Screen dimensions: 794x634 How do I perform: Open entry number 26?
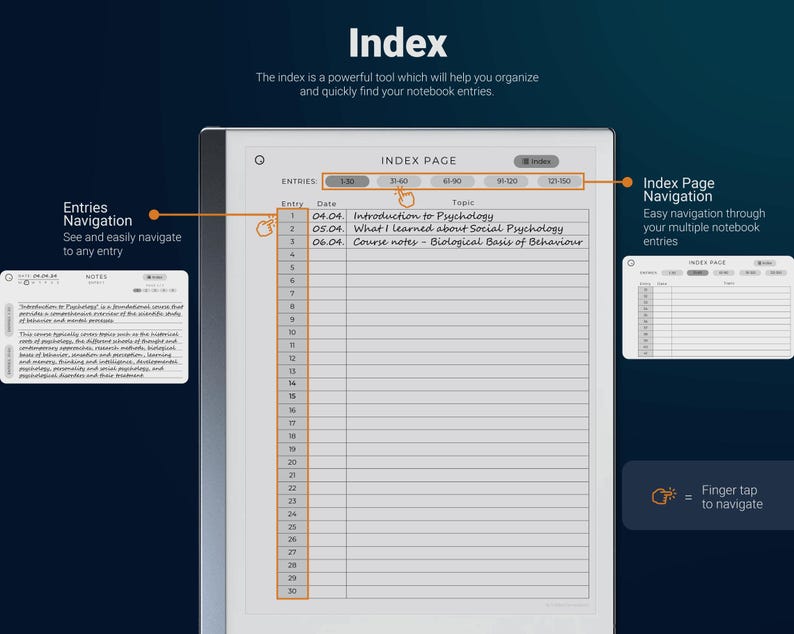pos(292,540)
